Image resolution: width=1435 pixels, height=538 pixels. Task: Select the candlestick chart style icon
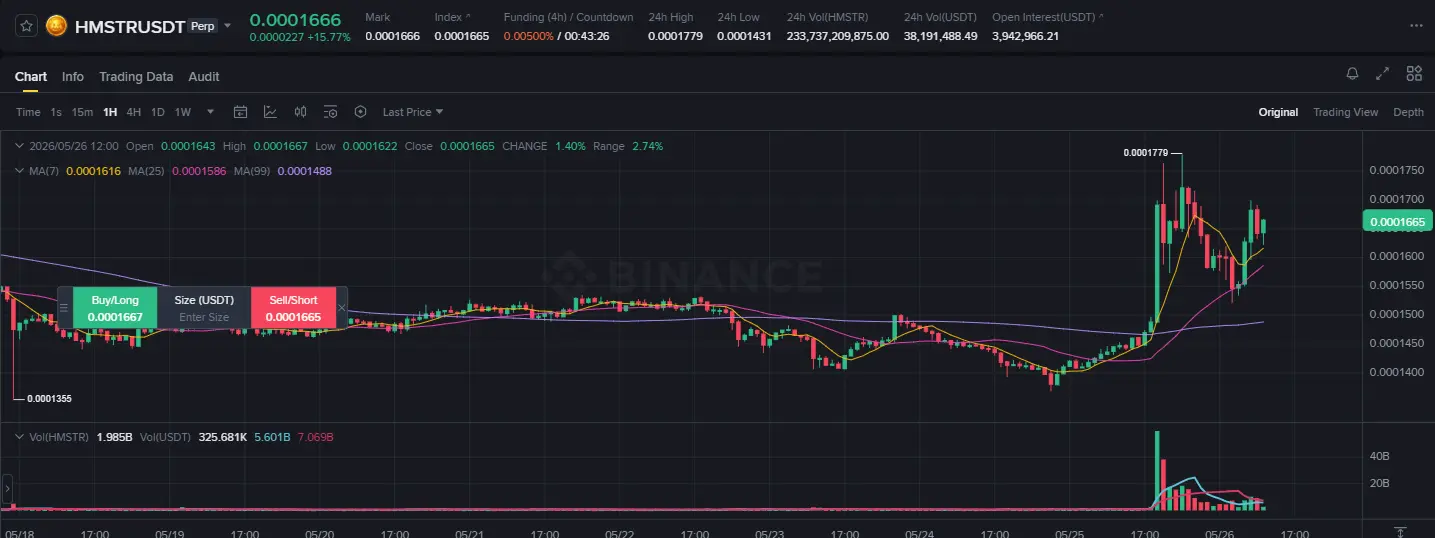(300, 112)
